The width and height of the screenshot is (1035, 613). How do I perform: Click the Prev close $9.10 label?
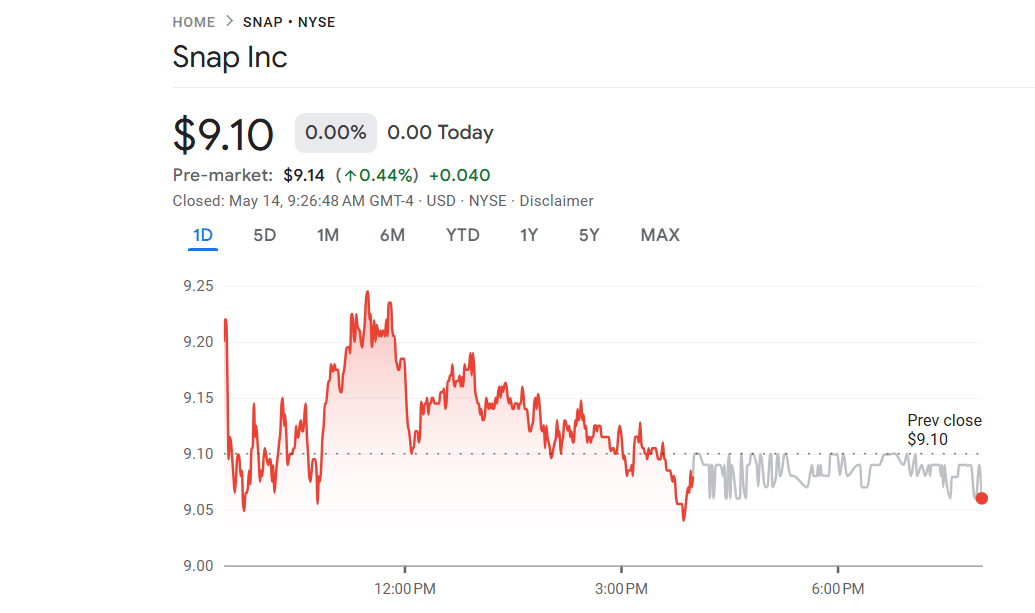coord(944,430)
